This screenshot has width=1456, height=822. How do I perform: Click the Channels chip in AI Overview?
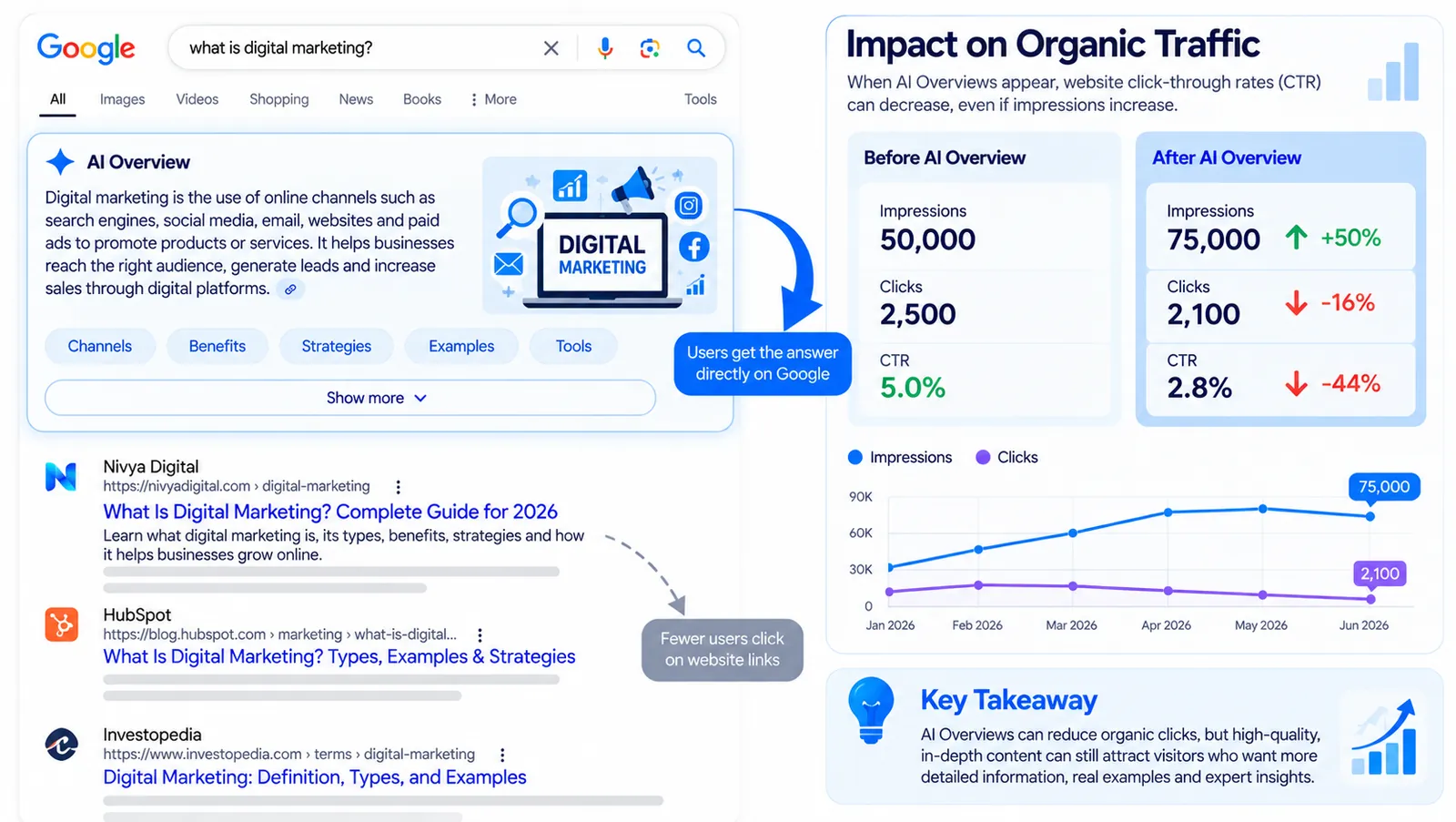(x=100, y=346)
